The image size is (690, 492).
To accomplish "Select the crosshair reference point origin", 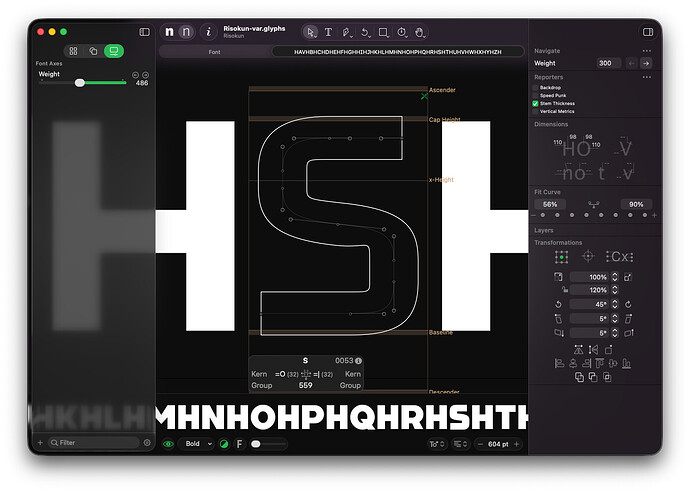I will tap(588, 256).
